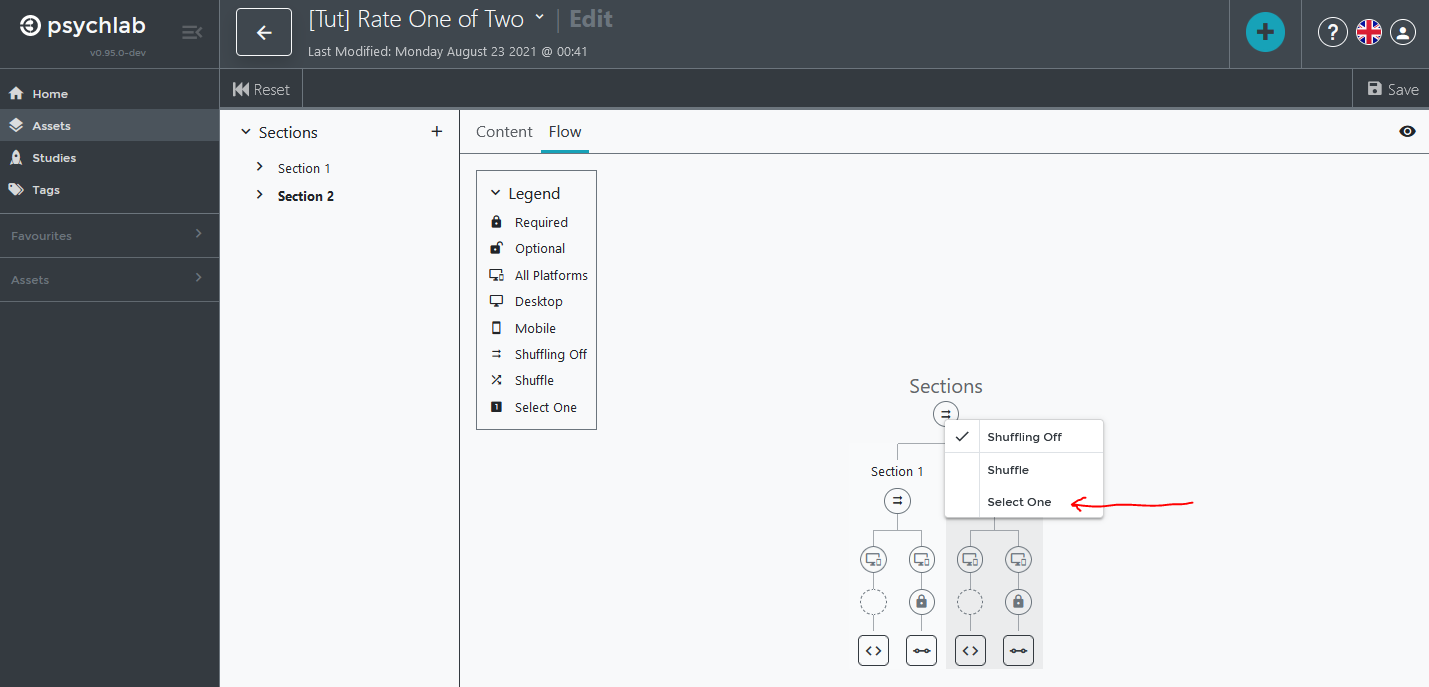Click the Section 1 shuffle settings icon
Image resolution: width=1429 pixels, height=687 pixels.
897,500
